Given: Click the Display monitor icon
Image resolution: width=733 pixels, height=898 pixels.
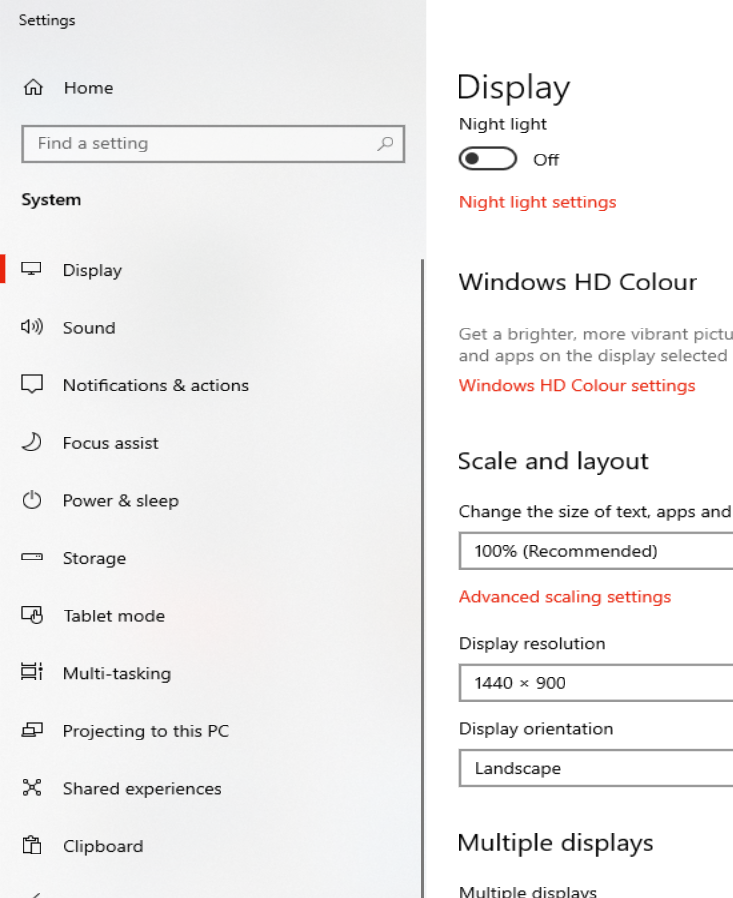Looking at the screenshot, I should [31, 269].
